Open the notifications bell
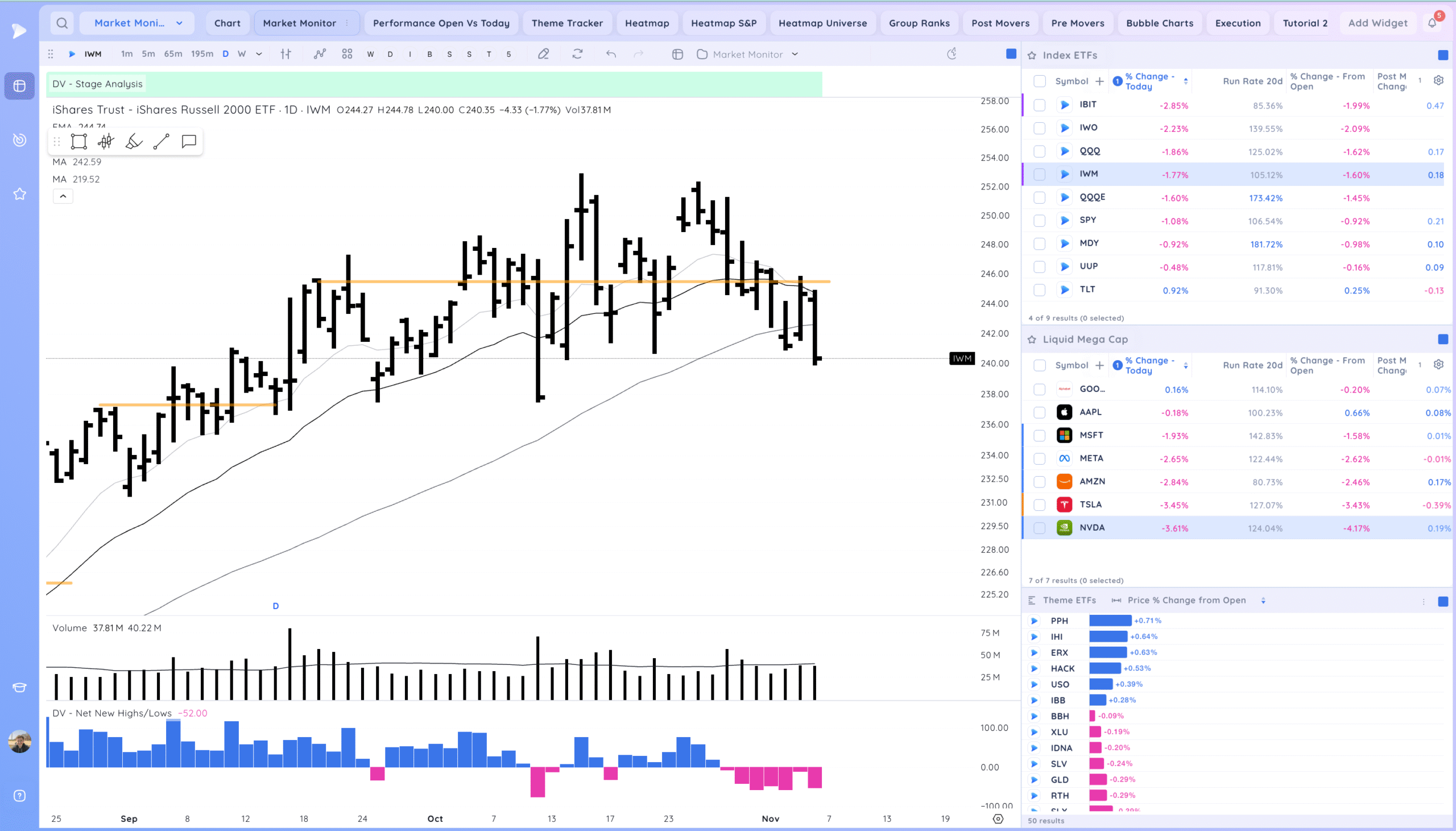 pos(1432,23)
